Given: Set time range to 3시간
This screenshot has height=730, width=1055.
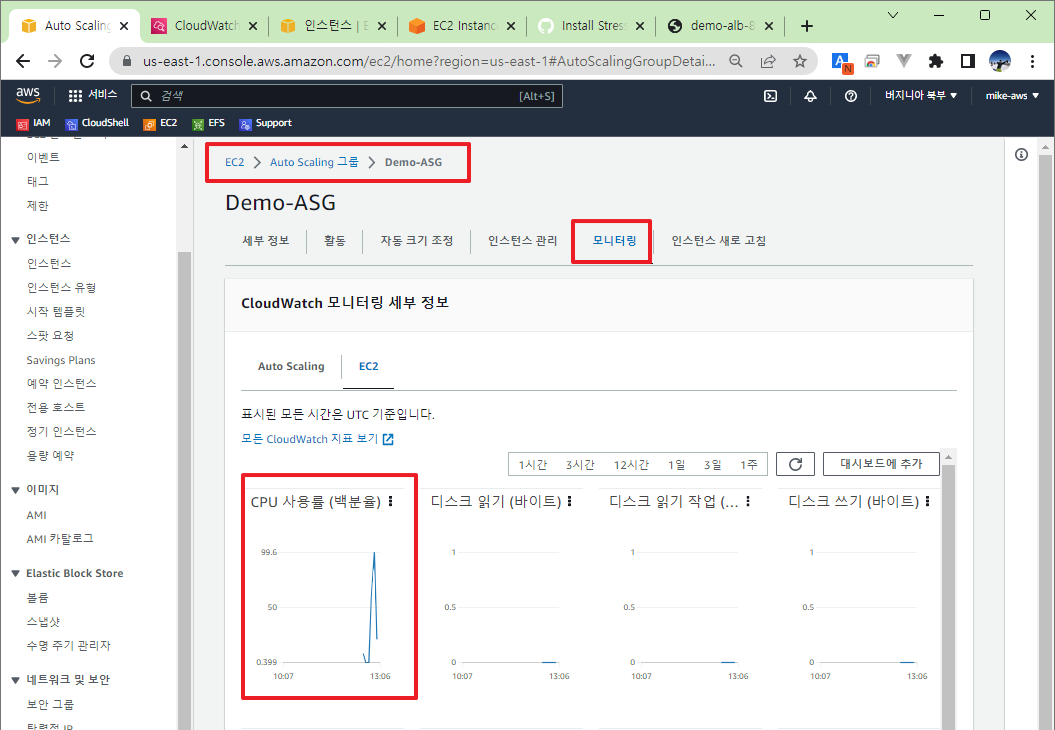Looking at the screenshot, I should pyautogui.click(x=580, y=465).
